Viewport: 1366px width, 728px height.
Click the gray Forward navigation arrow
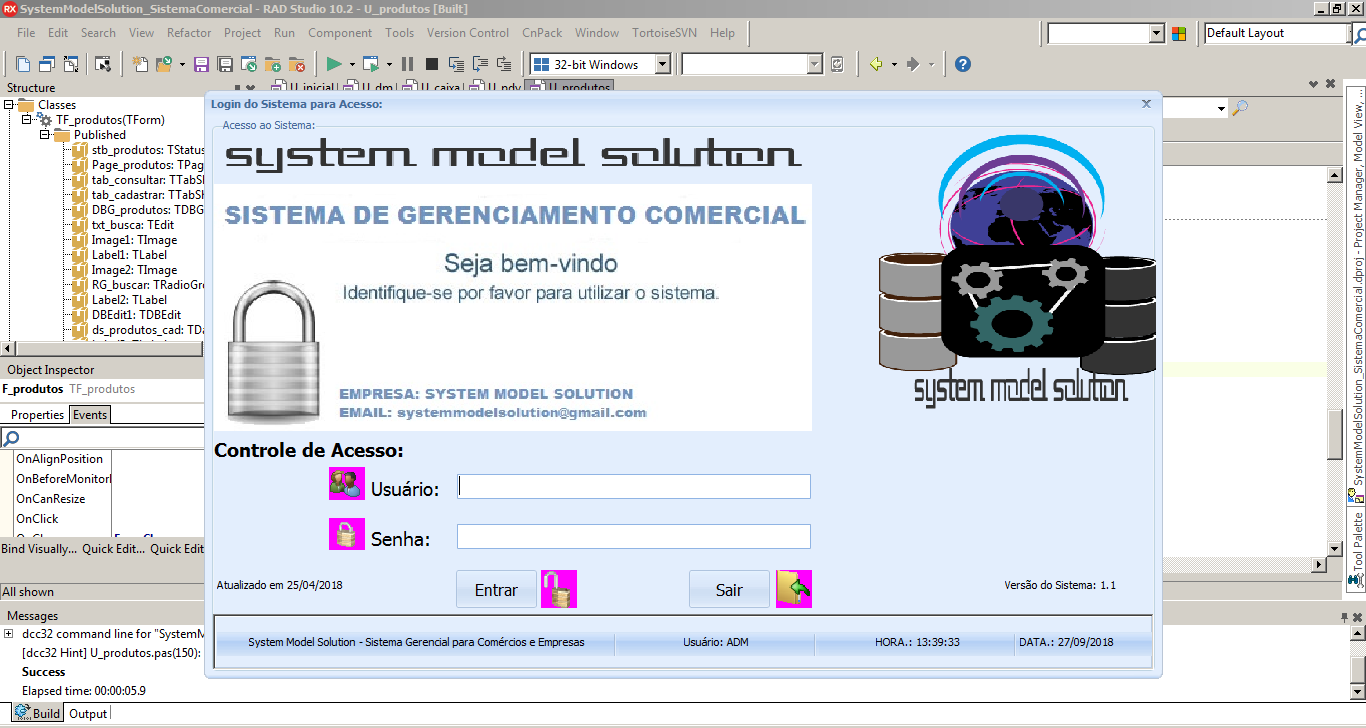click(x=912, y=64)
